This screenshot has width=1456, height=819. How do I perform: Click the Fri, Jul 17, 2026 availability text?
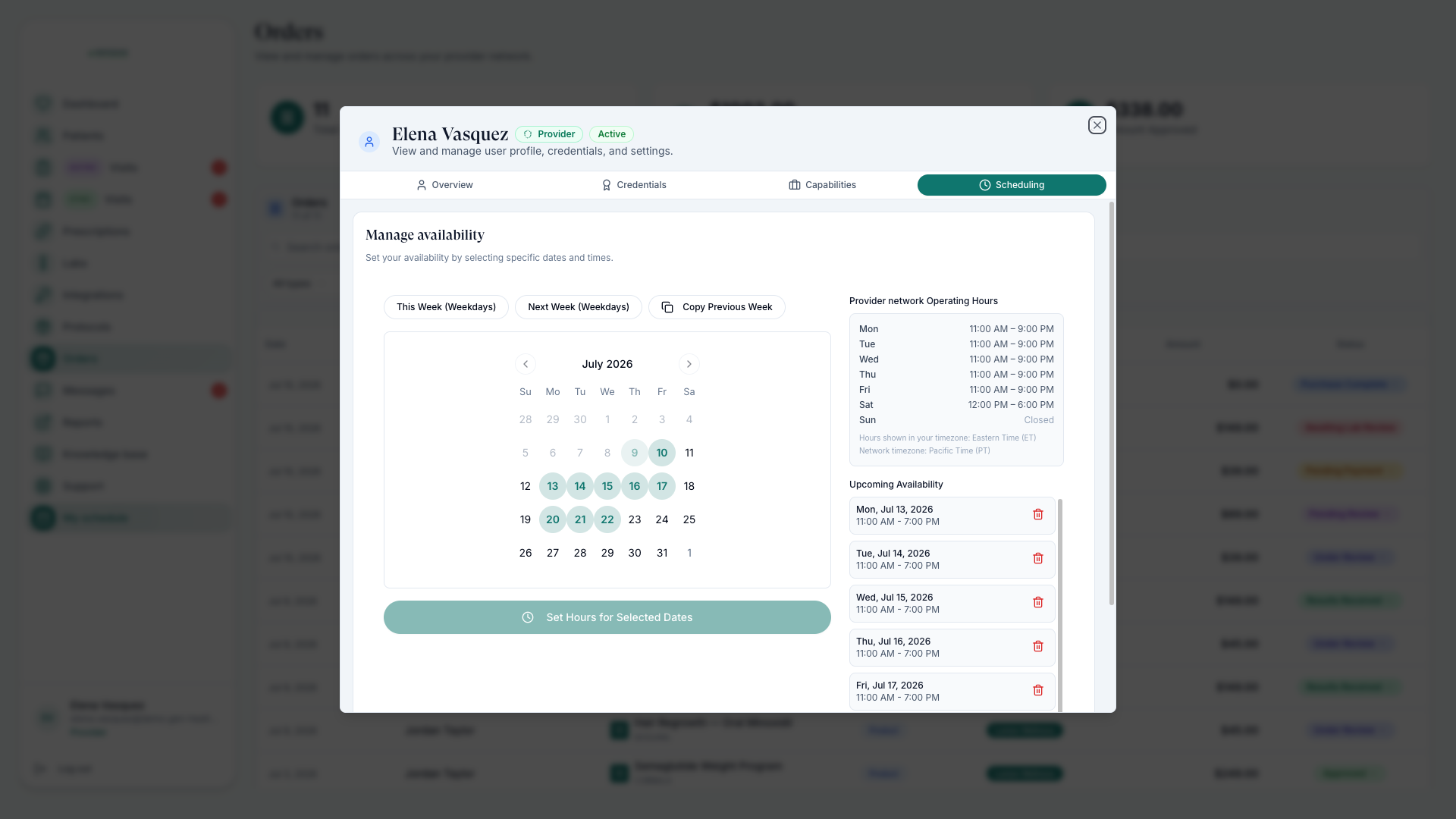pyautogui.click(x=890, y=686)
